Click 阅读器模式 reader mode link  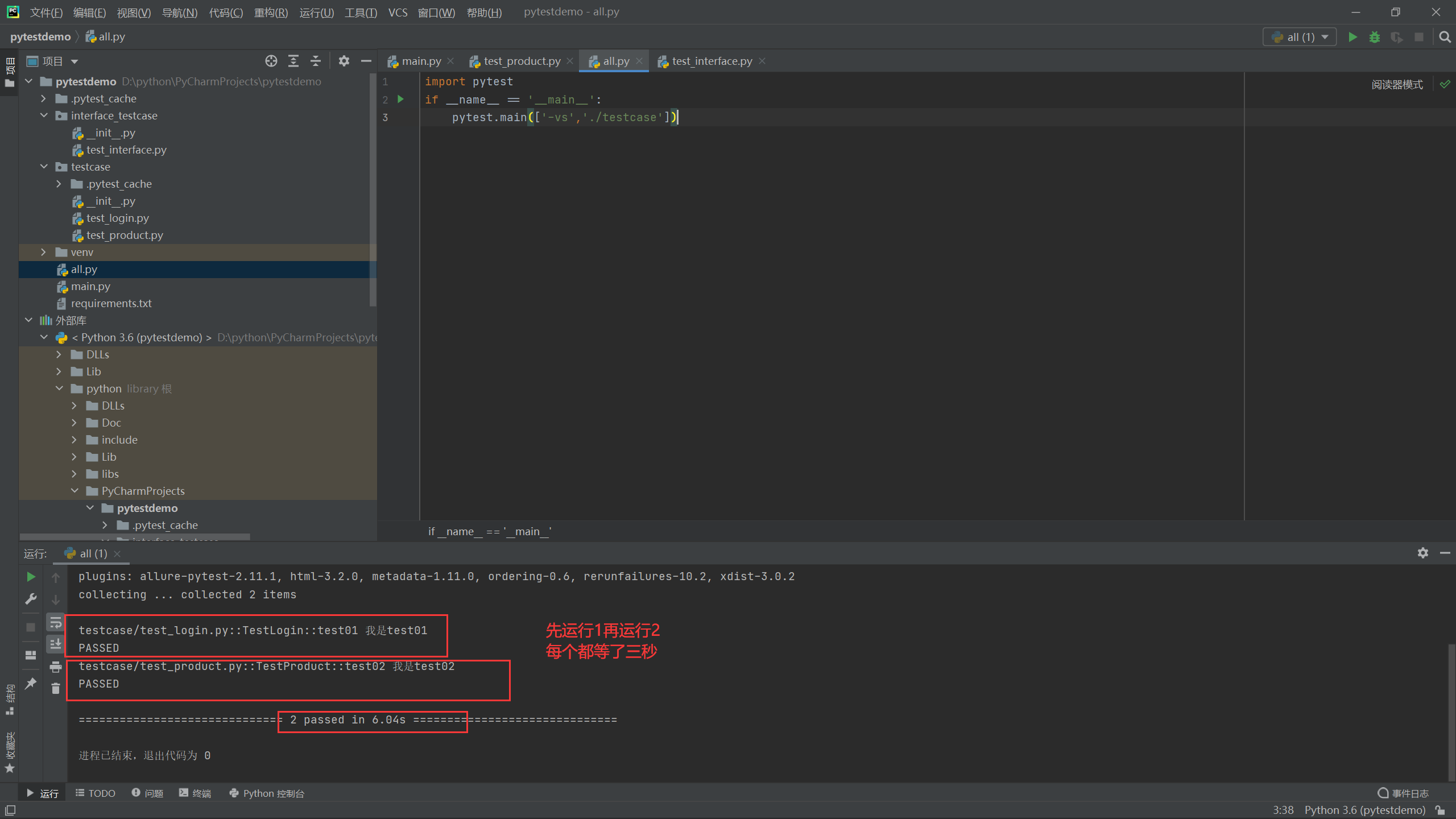point(1397,85)
